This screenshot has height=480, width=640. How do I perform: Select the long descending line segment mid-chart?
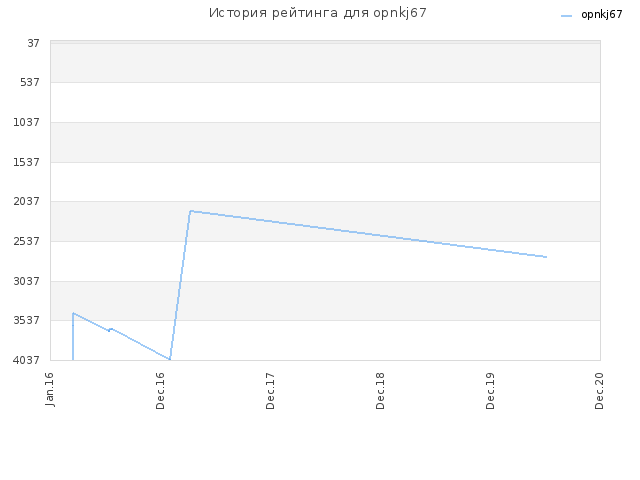tap(369, 234)
